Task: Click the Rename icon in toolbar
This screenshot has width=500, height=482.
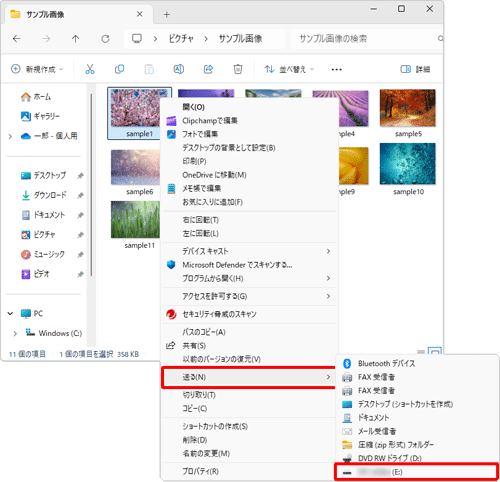Action: pos(179,69)
